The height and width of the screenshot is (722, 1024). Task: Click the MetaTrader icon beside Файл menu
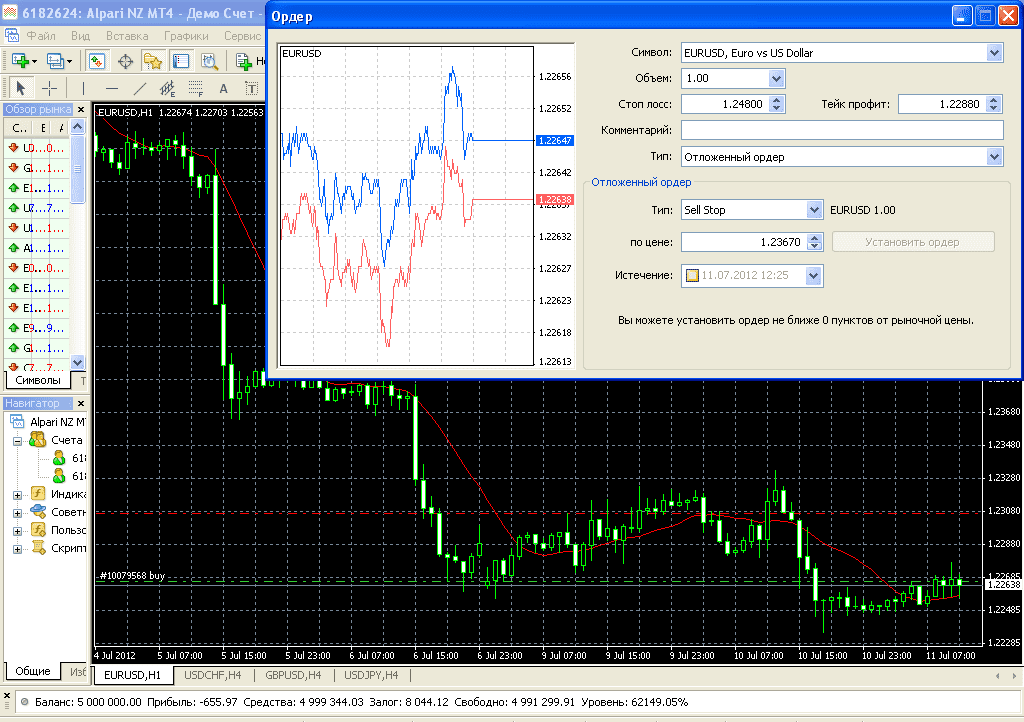pos(11,35)
